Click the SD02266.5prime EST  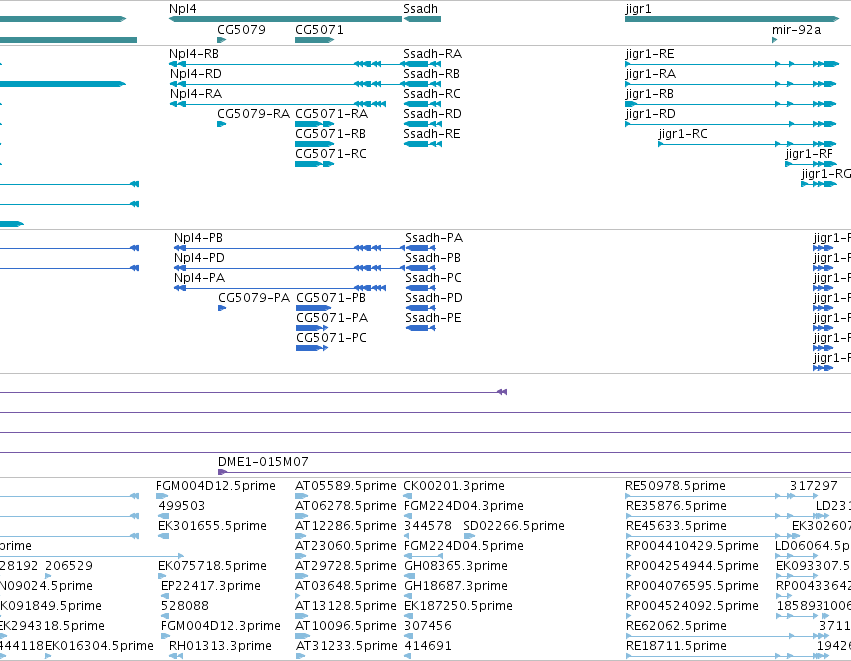tap(514, 526)
